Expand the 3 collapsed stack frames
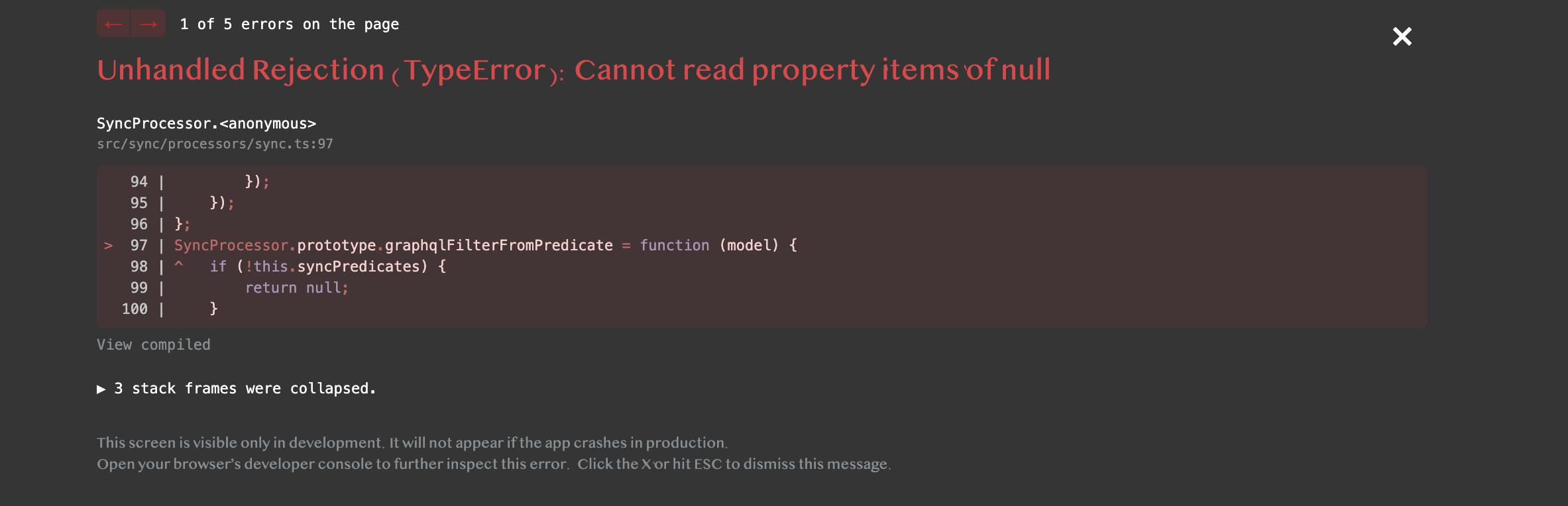This screenshot has width=1568, height=506. point(244,389)
